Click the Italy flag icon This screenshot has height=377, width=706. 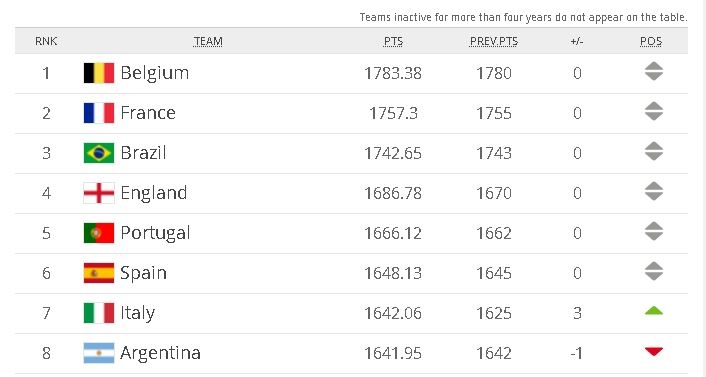99,313
